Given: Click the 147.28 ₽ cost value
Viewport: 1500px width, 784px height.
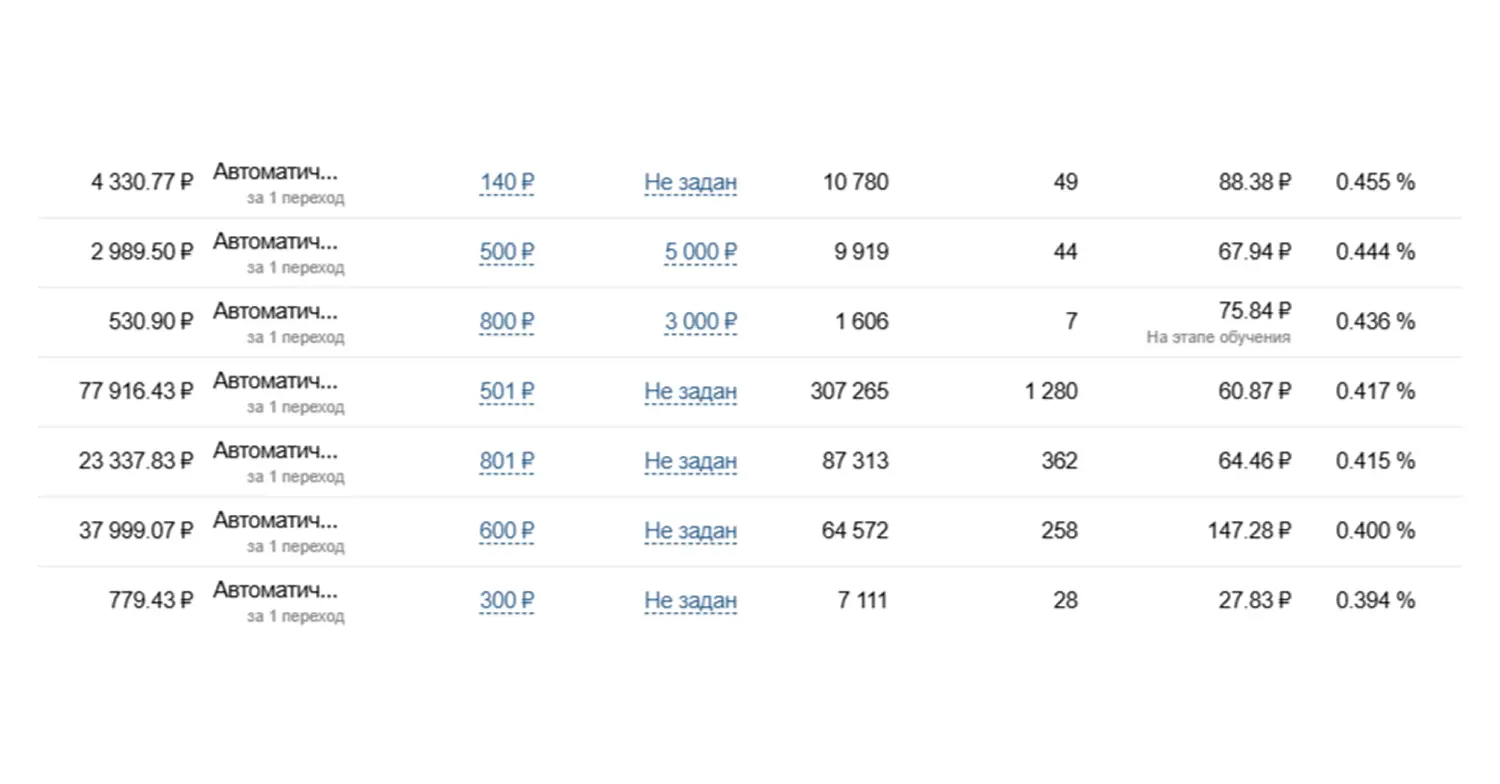Looking at the screenshot, I should (x=1249, y=530).
